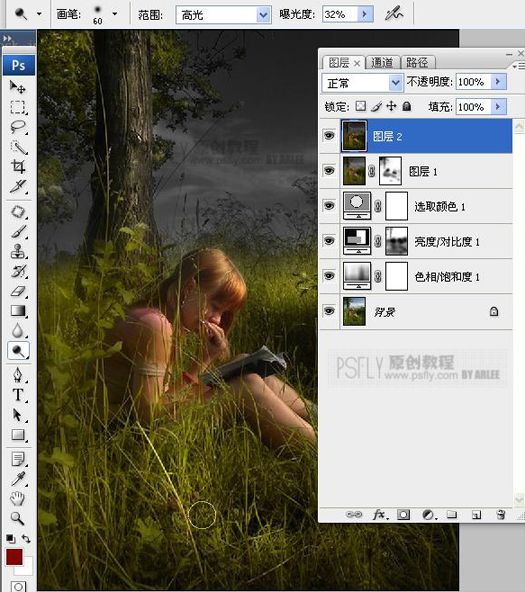This screenshot has height=592, width=525.
Task: Toggle lock image pixels
Action: [x=376, y=106]
